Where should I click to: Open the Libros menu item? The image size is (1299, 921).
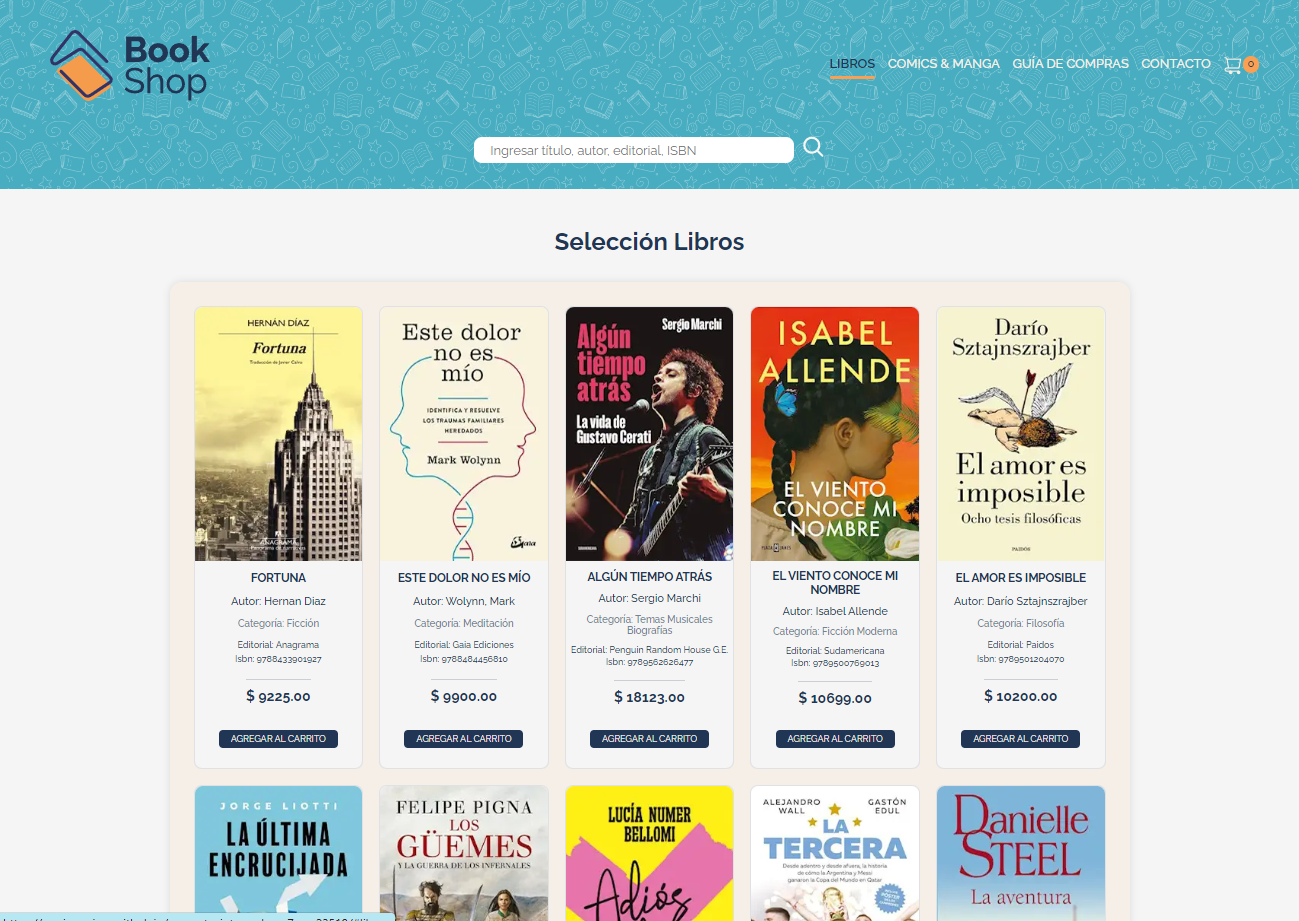point(852,64)
